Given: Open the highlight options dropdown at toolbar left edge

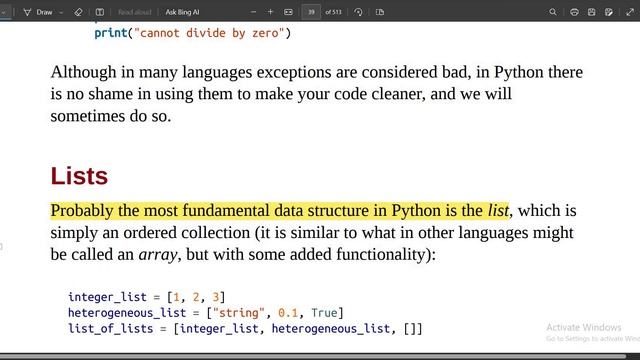Looking at the screenshot, I should coord(3,12).
